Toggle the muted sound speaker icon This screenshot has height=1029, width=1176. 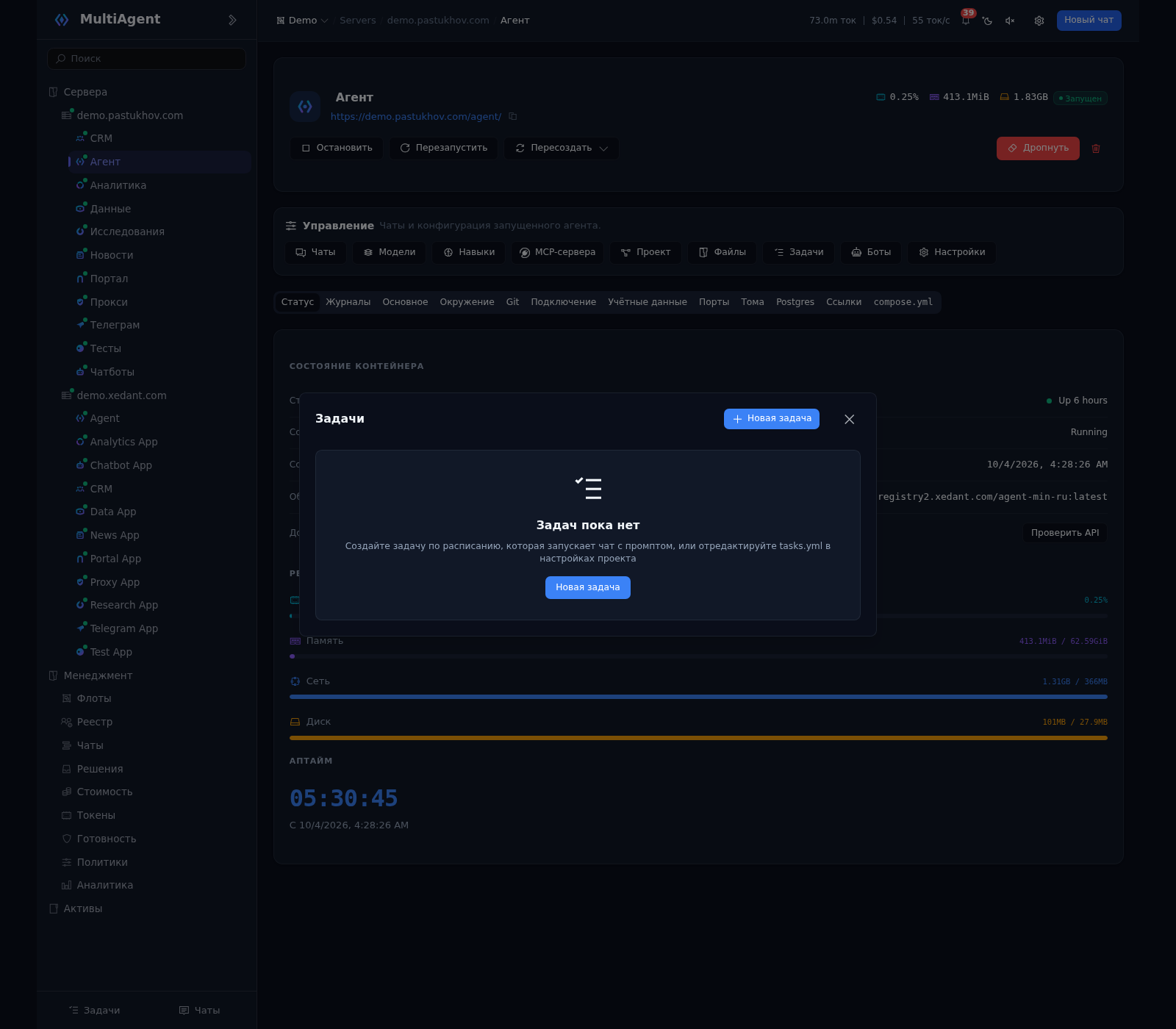(x=1010, y=21)
